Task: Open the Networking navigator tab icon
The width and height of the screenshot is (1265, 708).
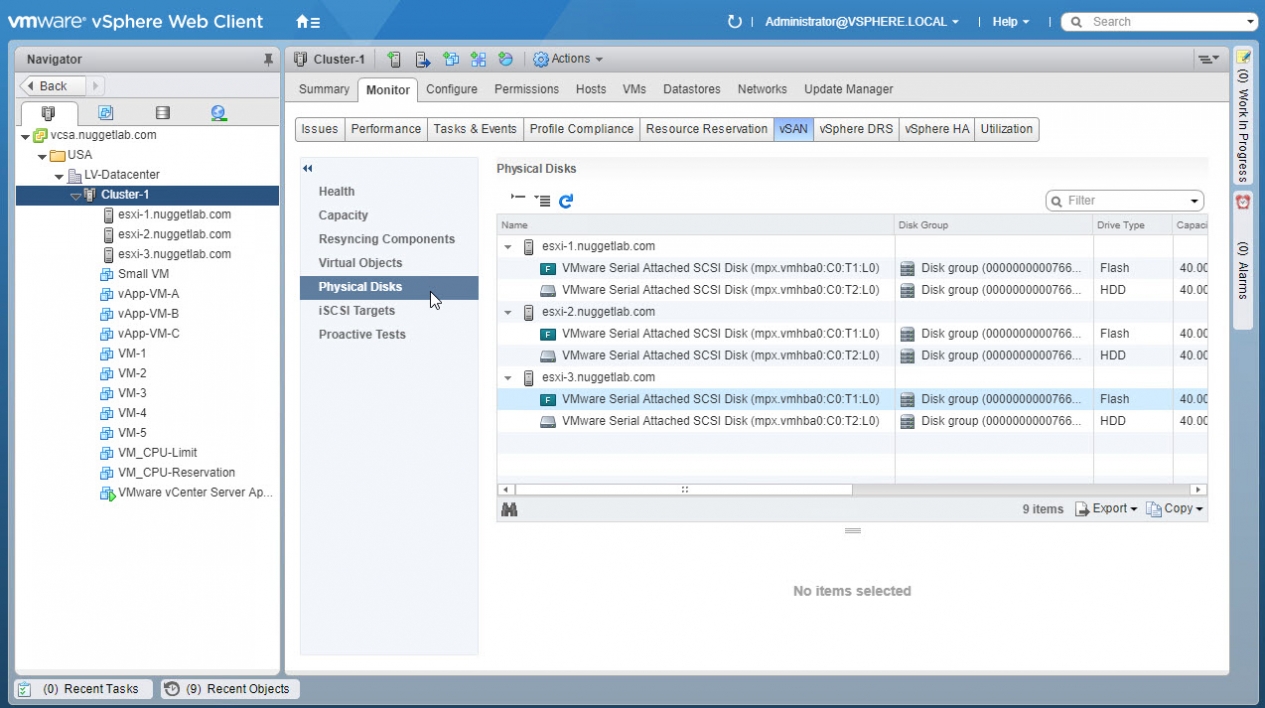Action: pyautogui.click(x=218, y=113)
